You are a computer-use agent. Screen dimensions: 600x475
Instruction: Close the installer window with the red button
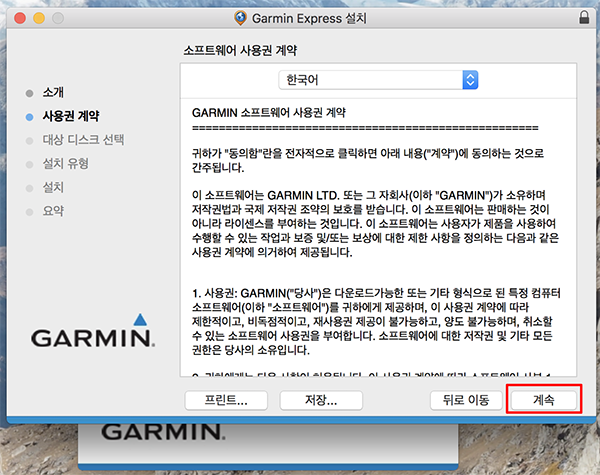pyautogui.click(x=20, y=18)
